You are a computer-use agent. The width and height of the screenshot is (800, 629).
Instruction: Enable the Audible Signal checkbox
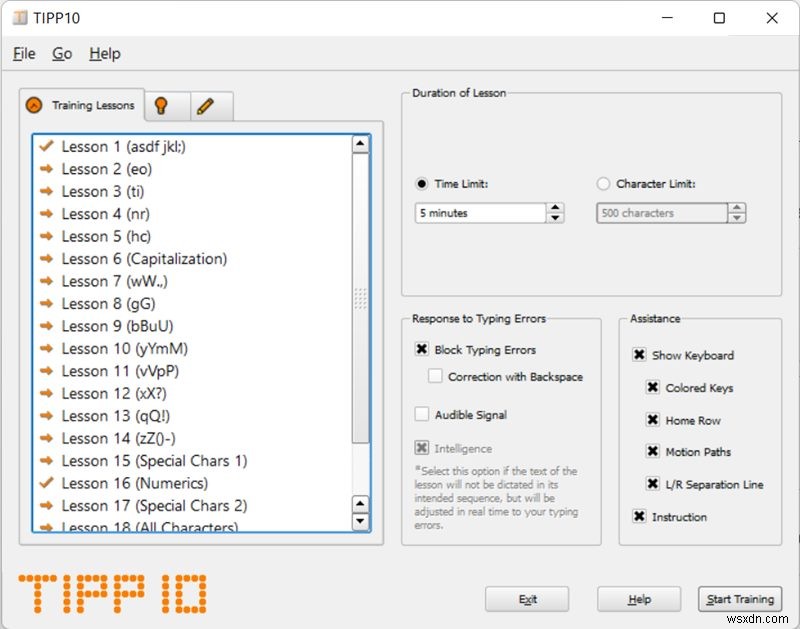pos(422,414)
